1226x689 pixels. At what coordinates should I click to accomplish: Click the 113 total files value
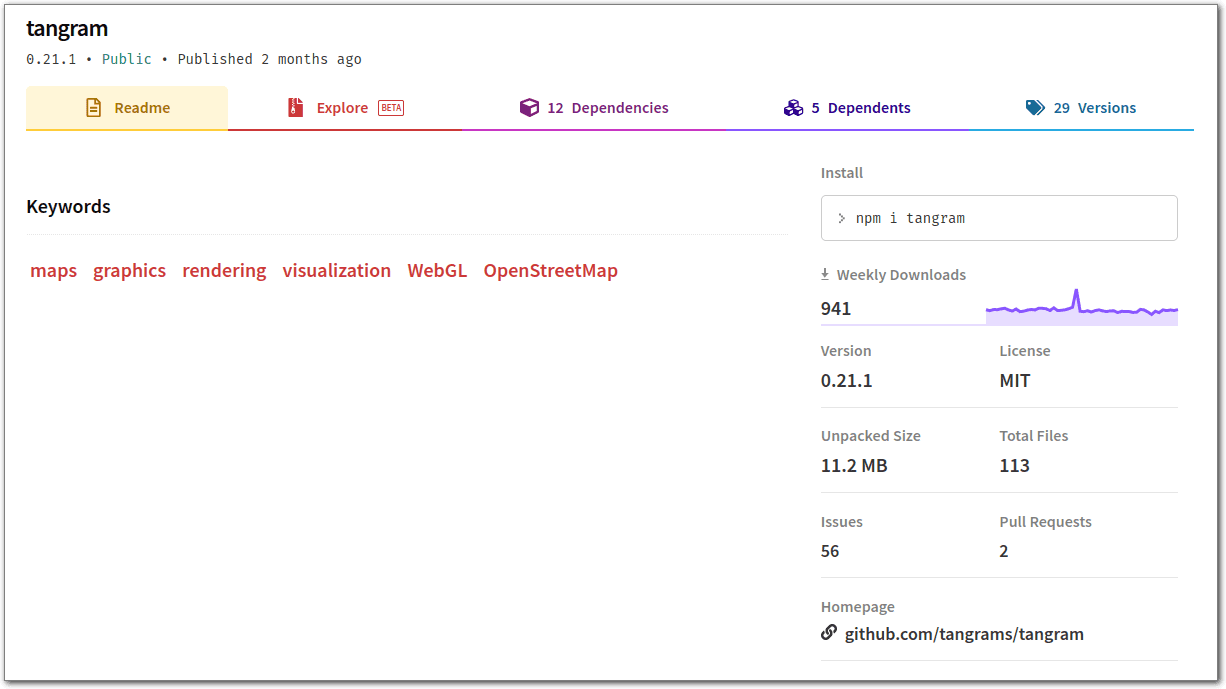pyautogui.click(x=1014, y=466)
